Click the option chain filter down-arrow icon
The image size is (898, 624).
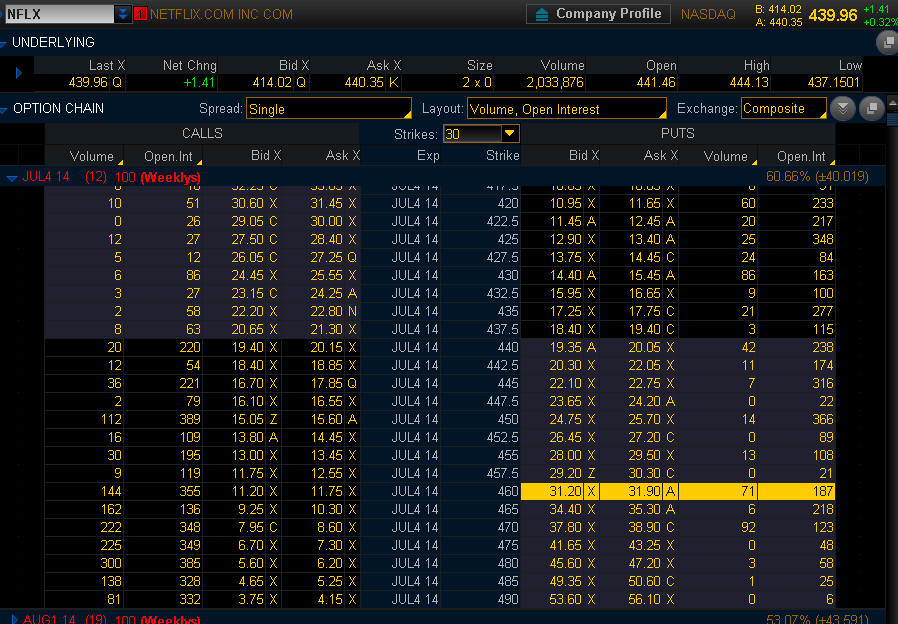[x=844, y=108]
